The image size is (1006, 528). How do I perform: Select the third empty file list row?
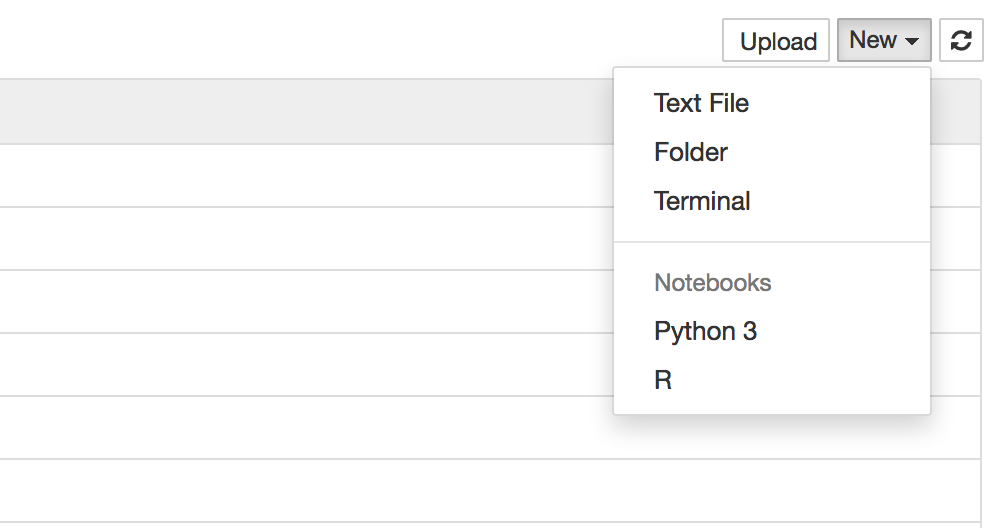300,302
